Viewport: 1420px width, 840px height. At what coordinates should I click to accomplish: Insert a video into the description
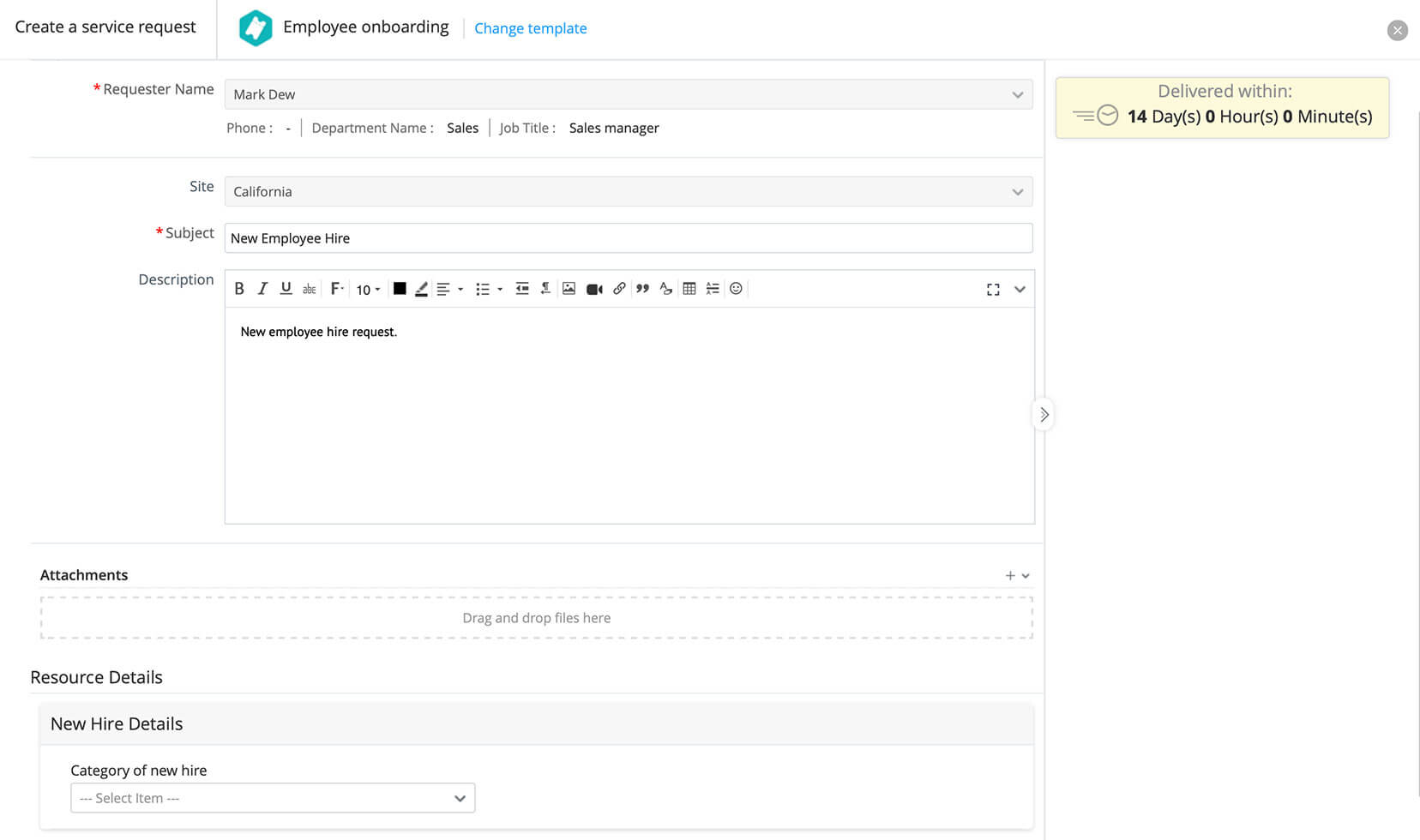tap(594, 289)
